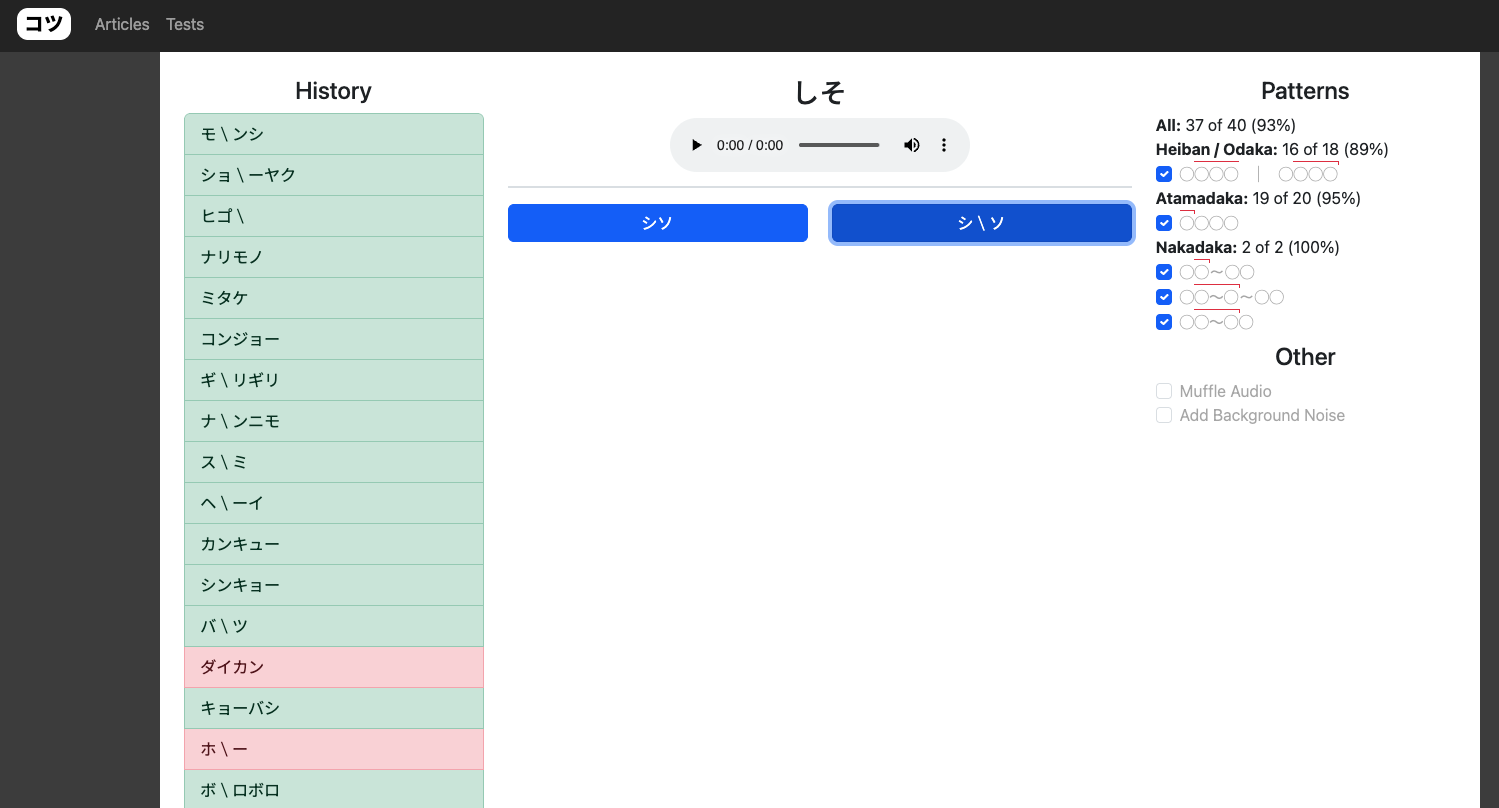Select history entry キョーバシ
This screenshot has height=808, width=1499.
pos(334,708)
